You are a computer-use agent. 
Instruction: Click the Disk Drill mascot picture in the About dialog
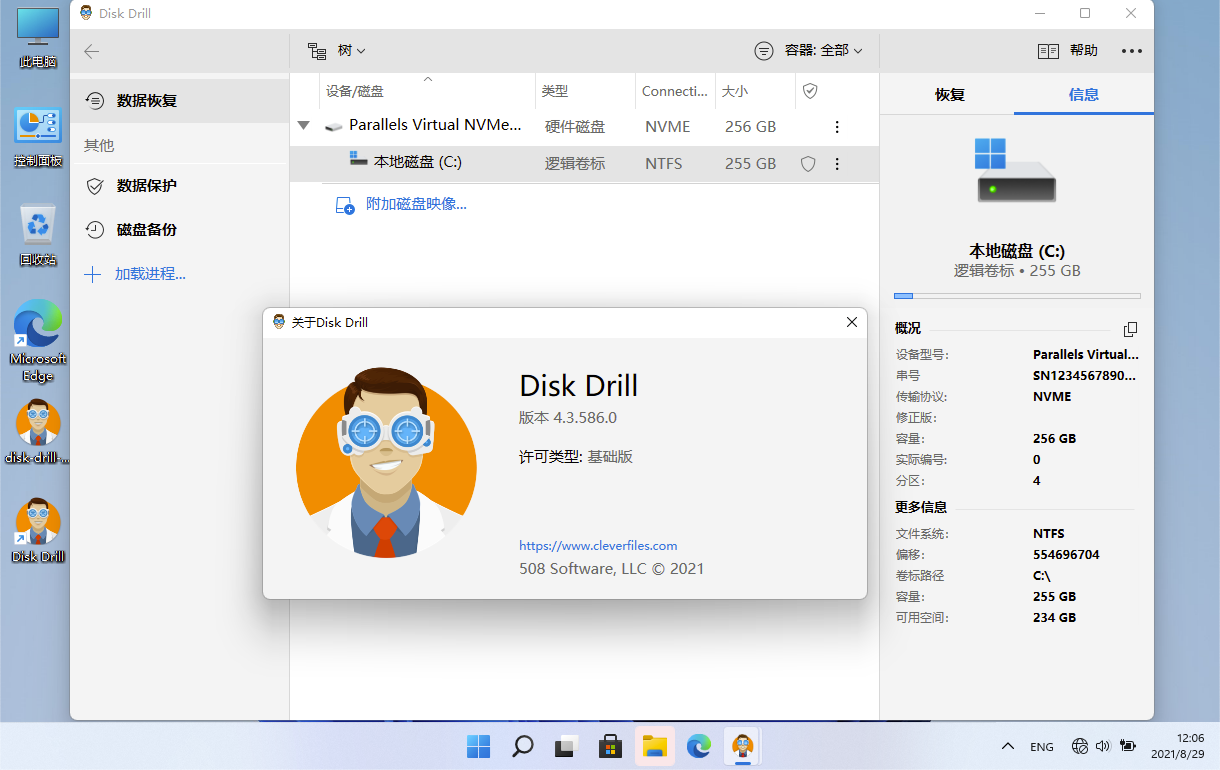[x=386, y=462]
